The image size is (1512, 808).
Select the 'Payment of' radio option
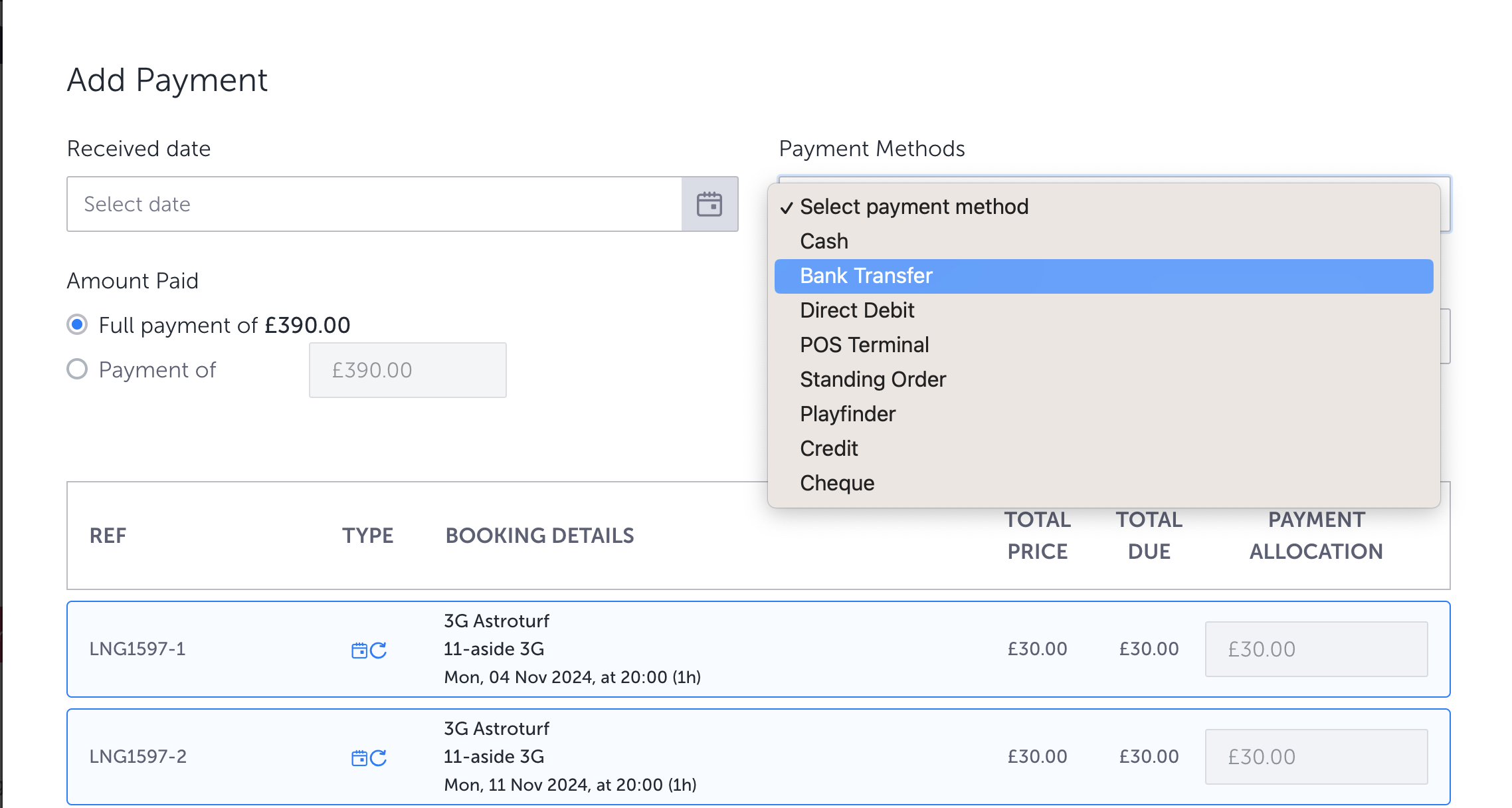(78, 369)
